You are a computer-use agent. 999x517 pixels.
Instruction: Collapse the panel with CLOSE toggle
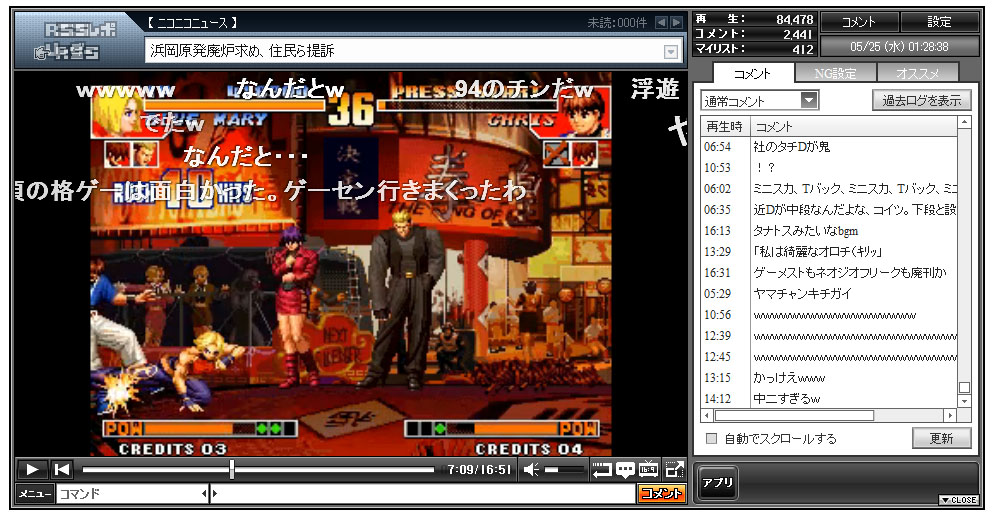pos(958,500)
